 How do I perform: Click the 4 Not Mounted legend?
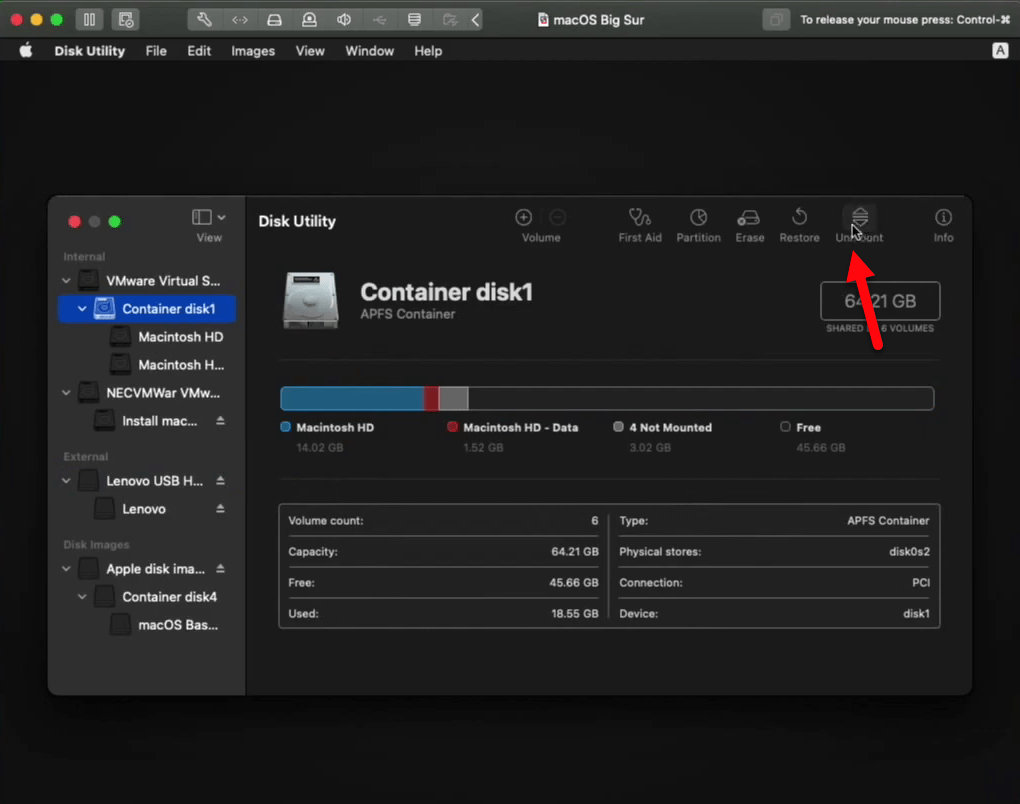(x=664, y=437)
